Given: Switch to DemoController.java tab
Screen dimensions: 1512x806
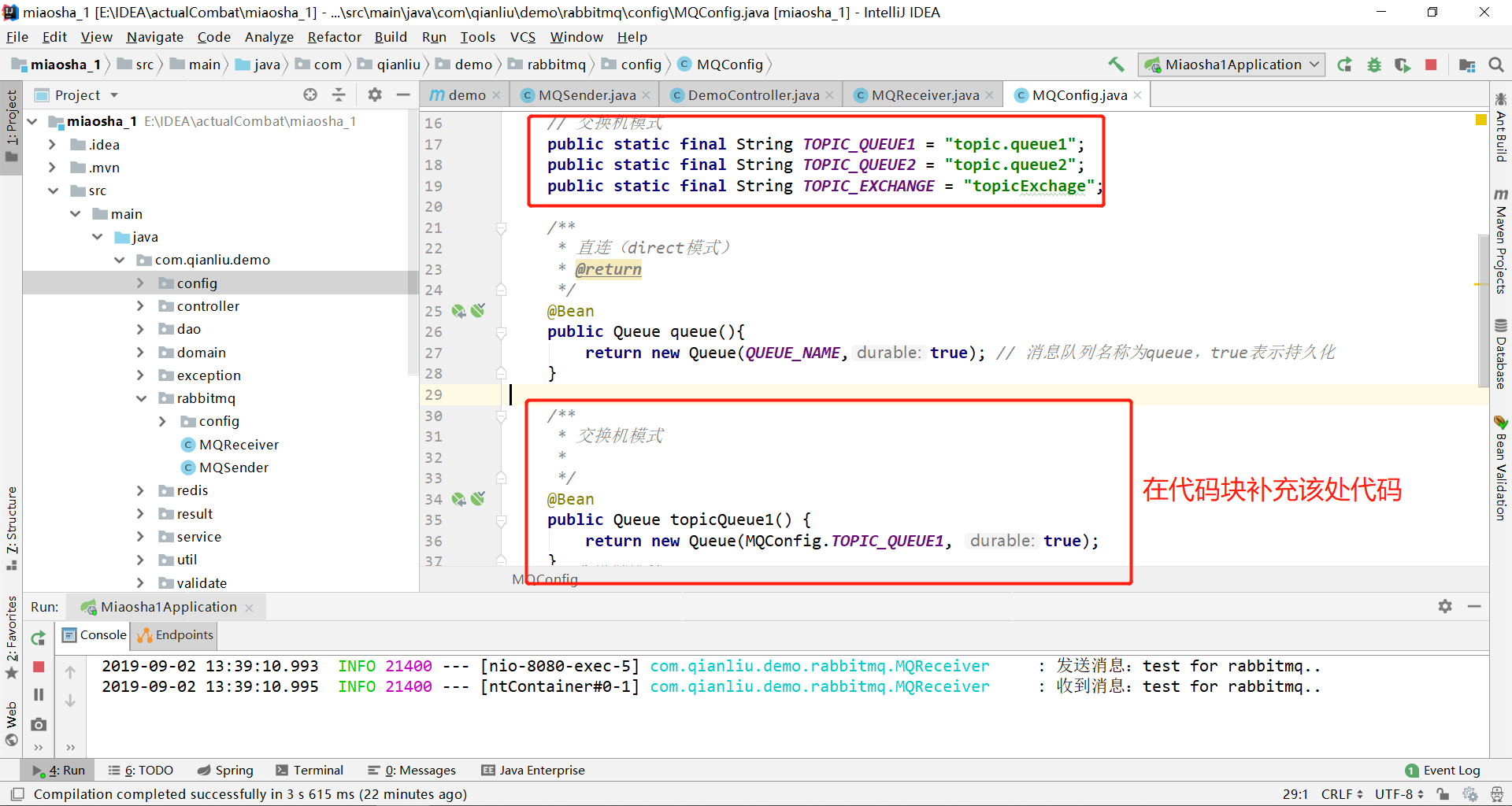Looking at the screenshot, I should click(x=753, y=94).
